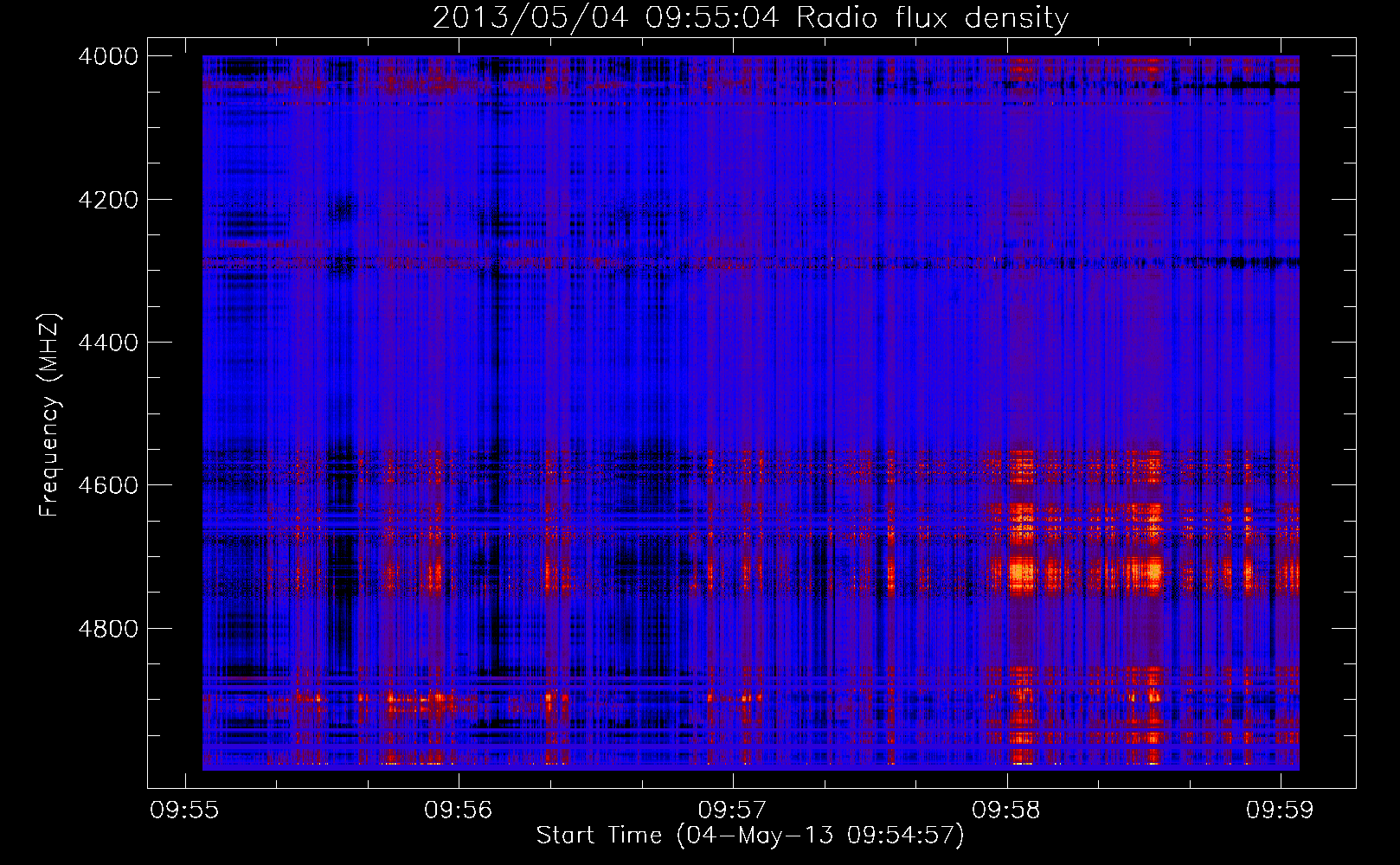Screen dimensions: 1400x865
Task: Click the 09:57 time axis label
Action: pyautogui.click(x=732, y=811)
